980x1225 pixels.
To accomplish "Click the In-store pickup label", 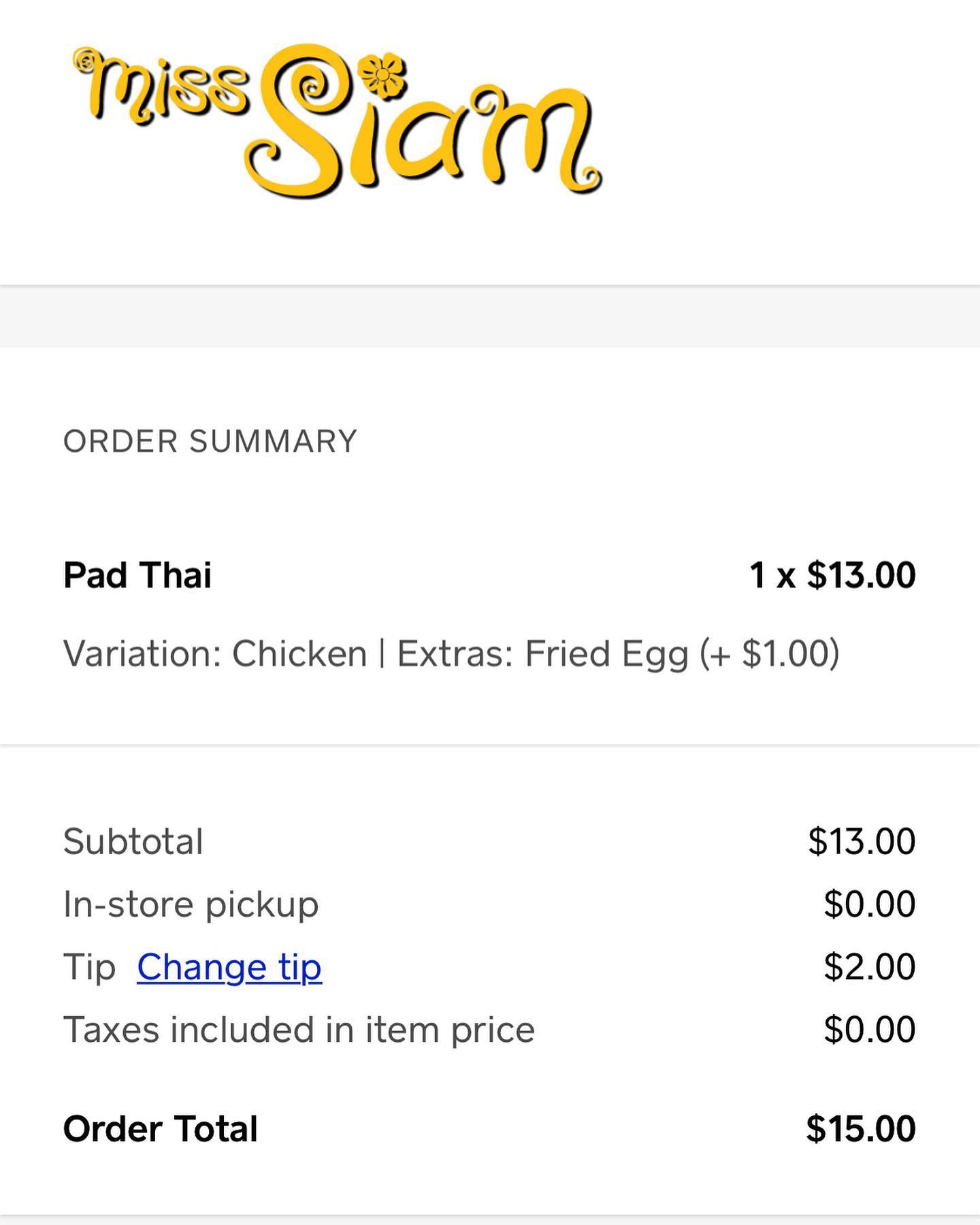I will pyautogui.click(x=191, y=904).
